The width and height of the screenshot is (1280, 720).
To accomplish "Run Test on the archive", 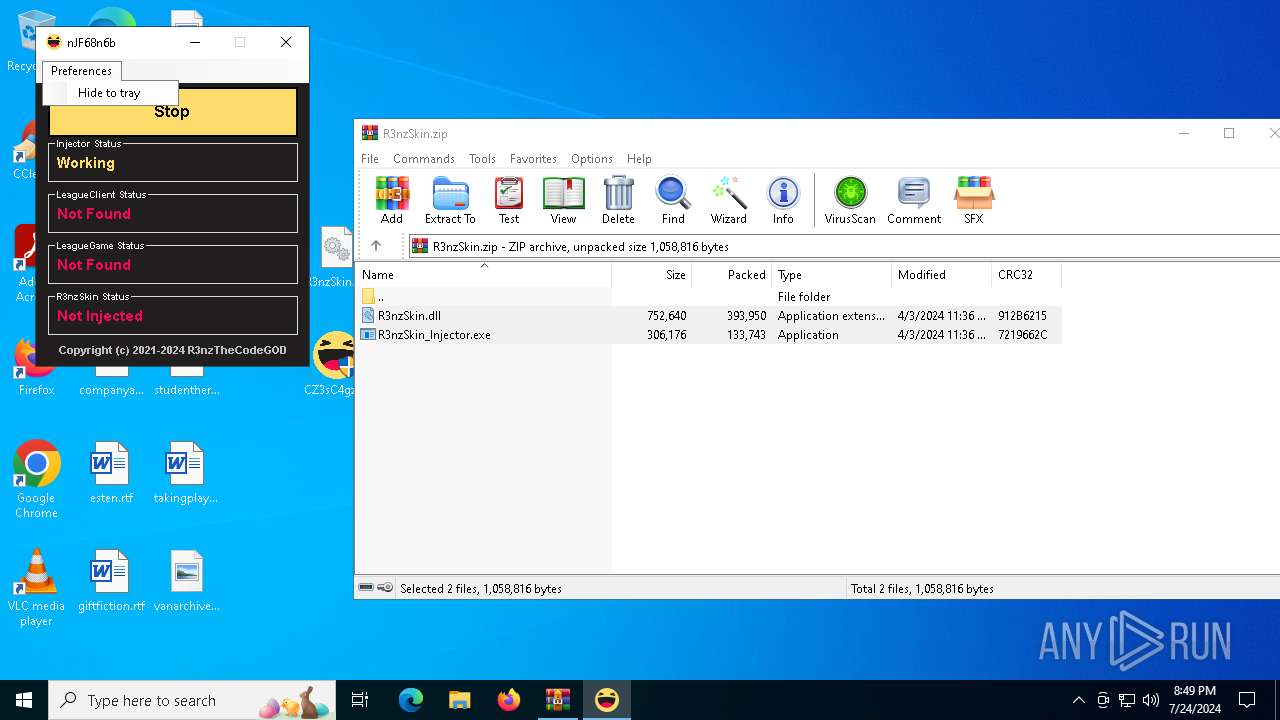I will pyautogui.click(x=509, y=200).
